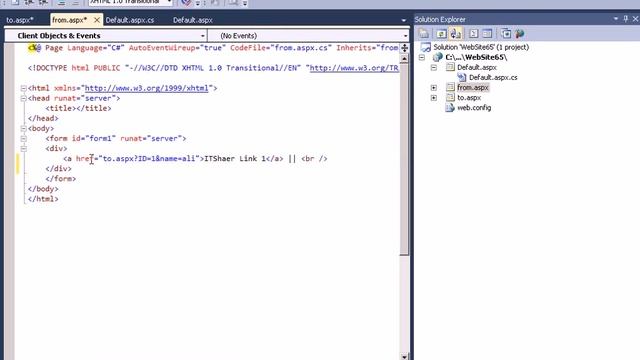This screenshot has width=640, height=360.
Task: Collapse the <html> code outlining region
Action: (x=24, y=88)
